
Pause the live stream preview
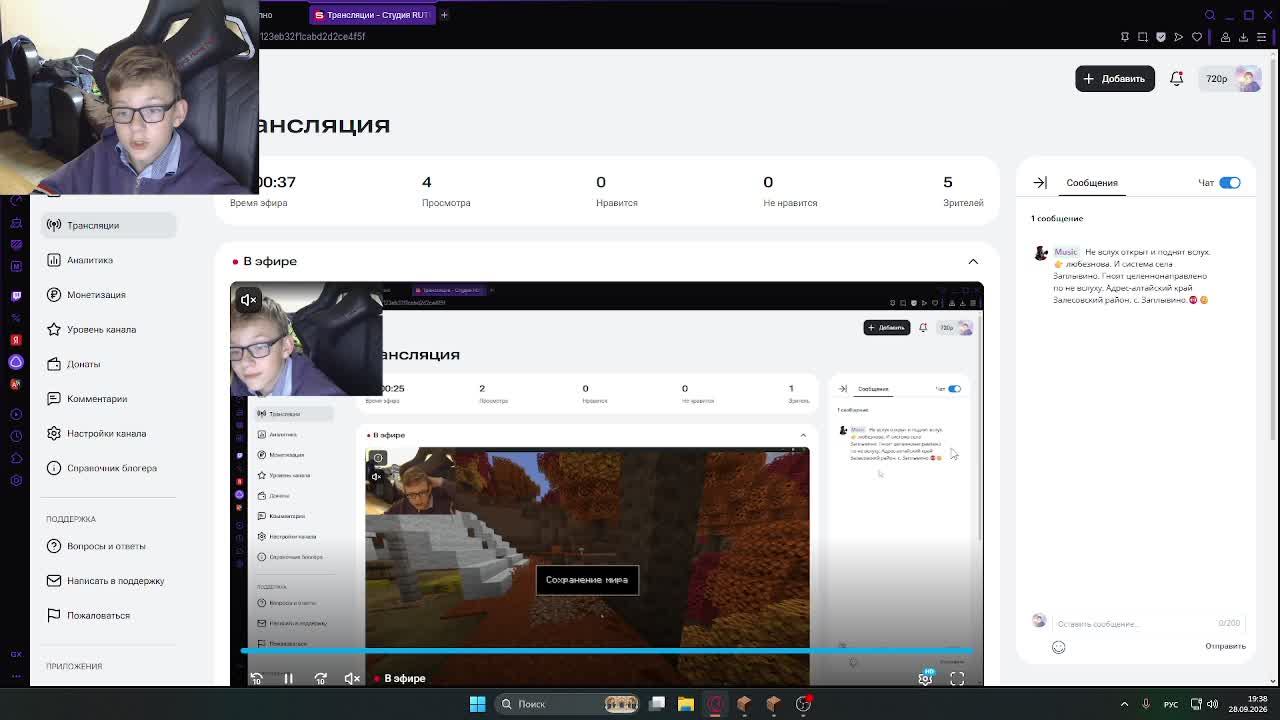click(288, 678)
